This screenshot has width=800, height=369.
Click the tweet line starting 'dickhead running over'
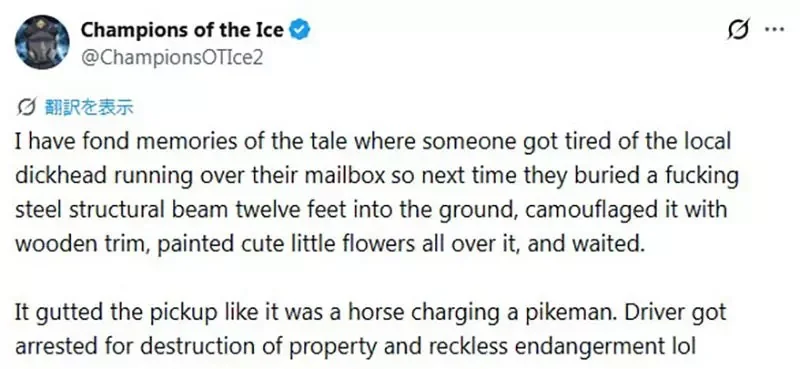click(x=377, y=176)
